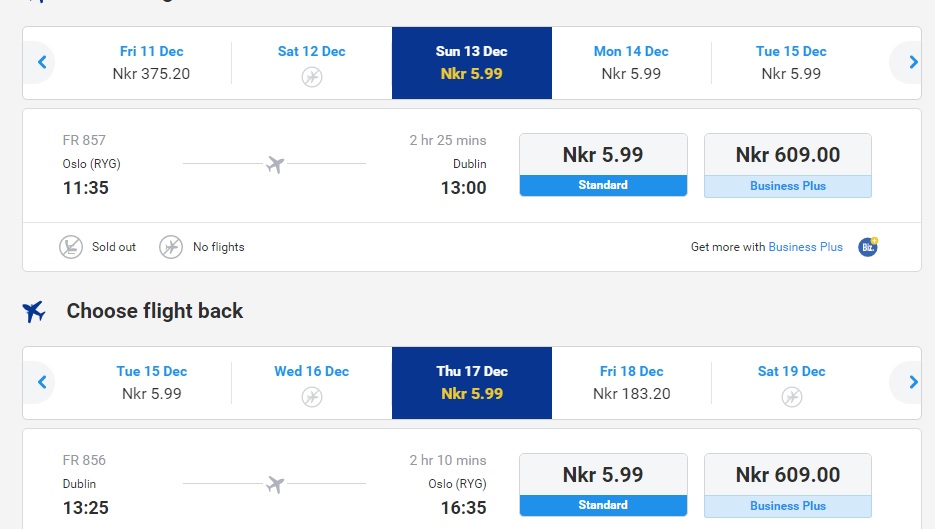Click the Sold out seat legend icon

coord(70,247)
